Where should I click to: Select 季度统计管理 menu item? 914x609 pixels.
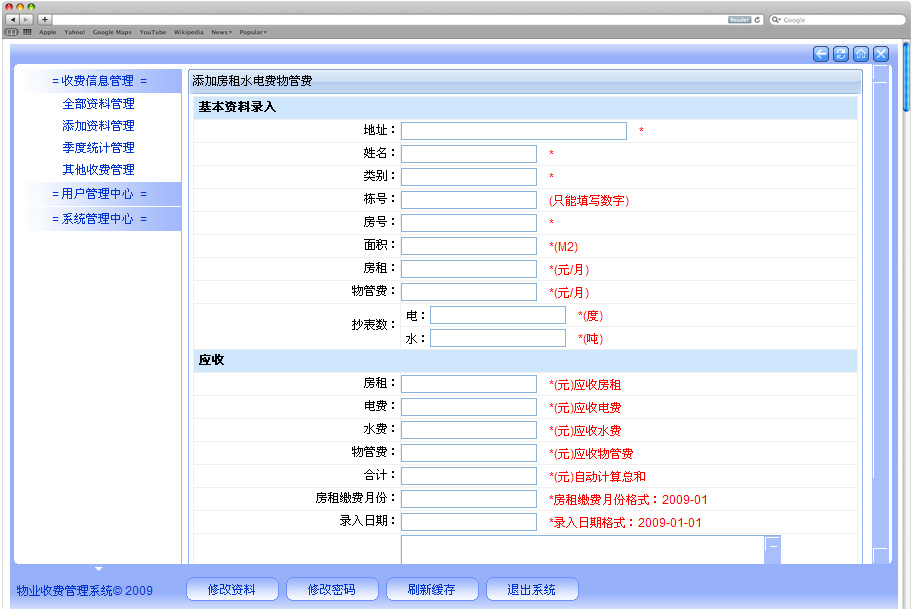(98, 148)
